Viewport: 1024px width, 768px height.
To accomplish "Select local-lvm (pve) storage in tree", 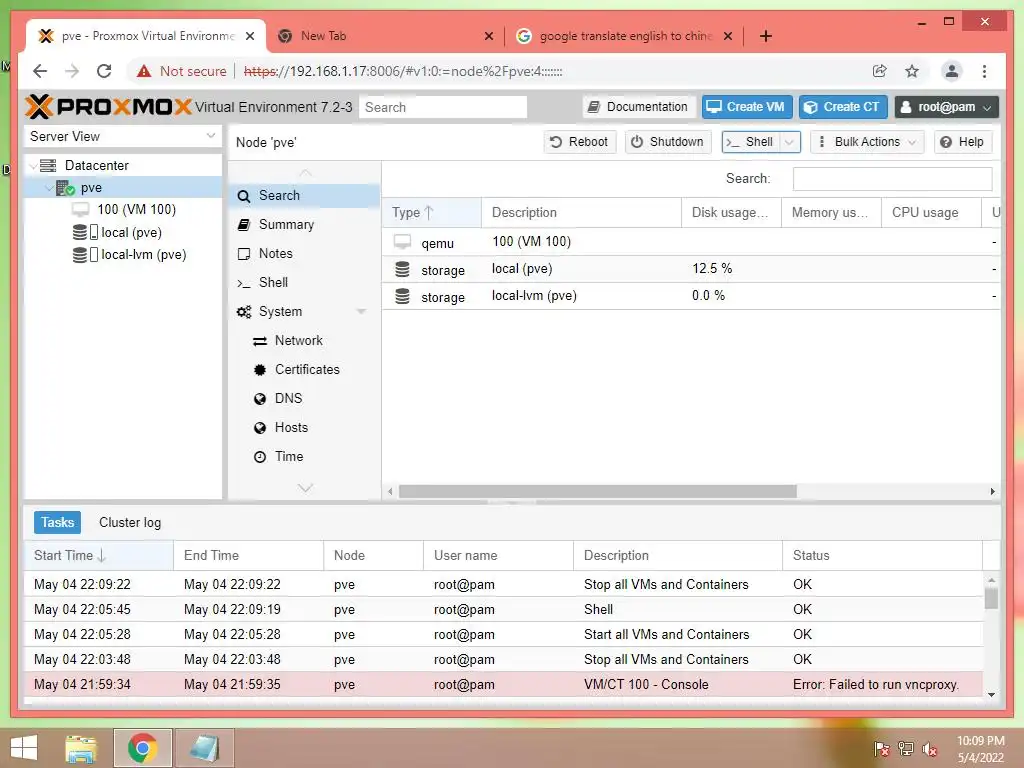I will coord(144,255).
